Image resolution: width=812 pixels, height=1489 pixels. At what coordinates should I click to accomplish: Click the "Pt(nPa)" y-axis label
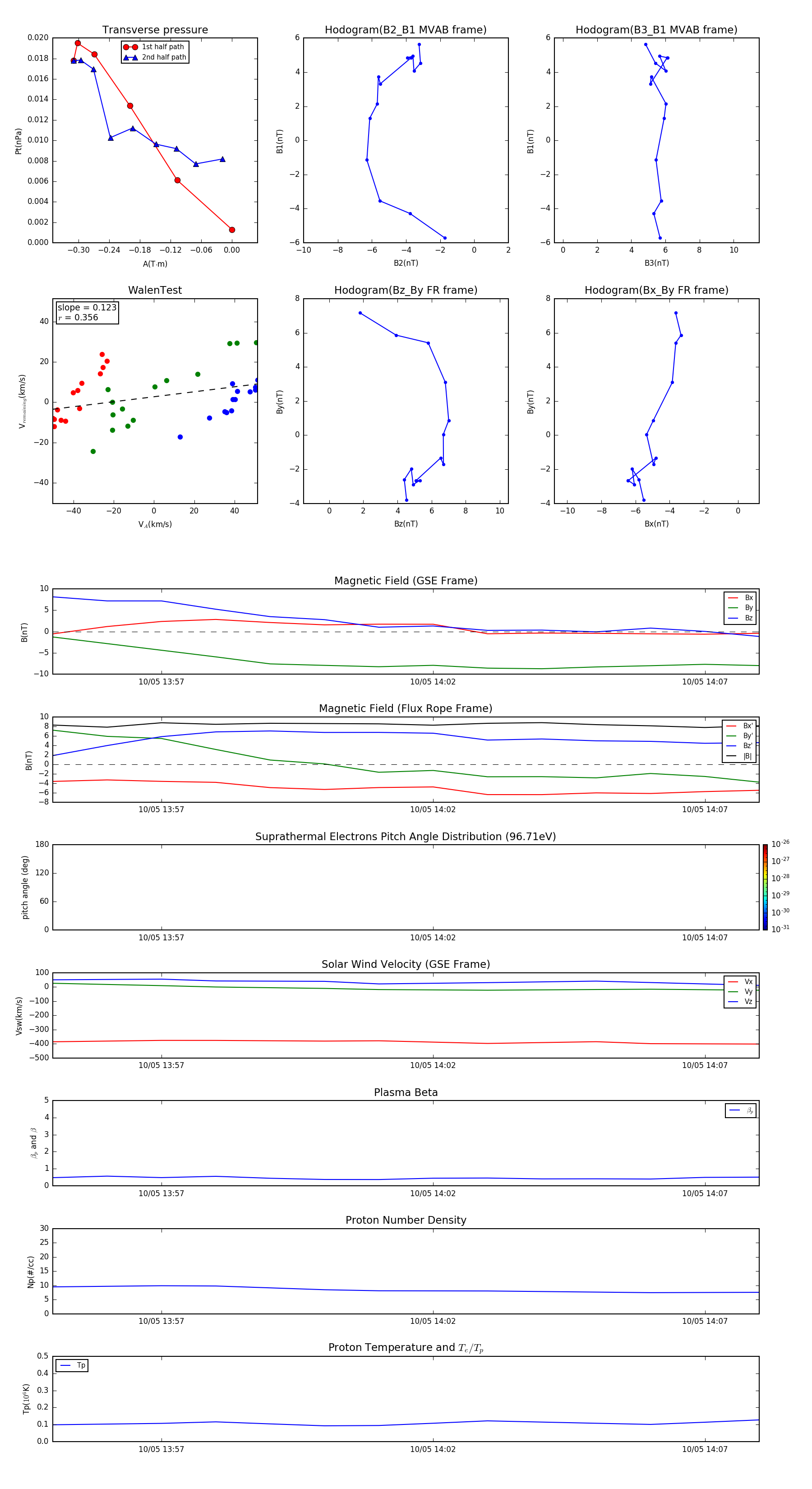click(x=18, y=141)
